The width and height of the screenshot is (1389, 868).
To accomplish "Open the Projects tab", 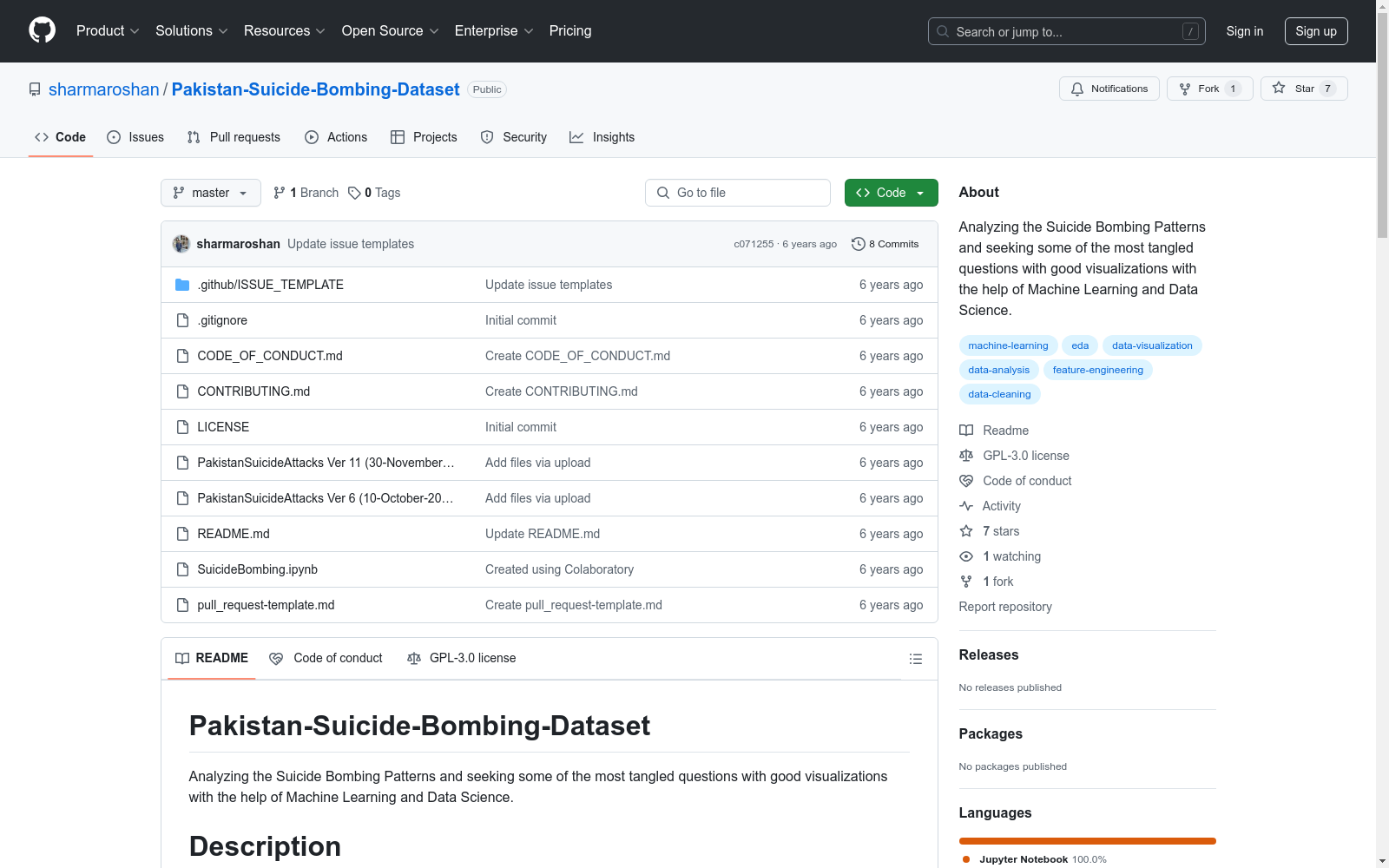I will click(x=424, y=137).
